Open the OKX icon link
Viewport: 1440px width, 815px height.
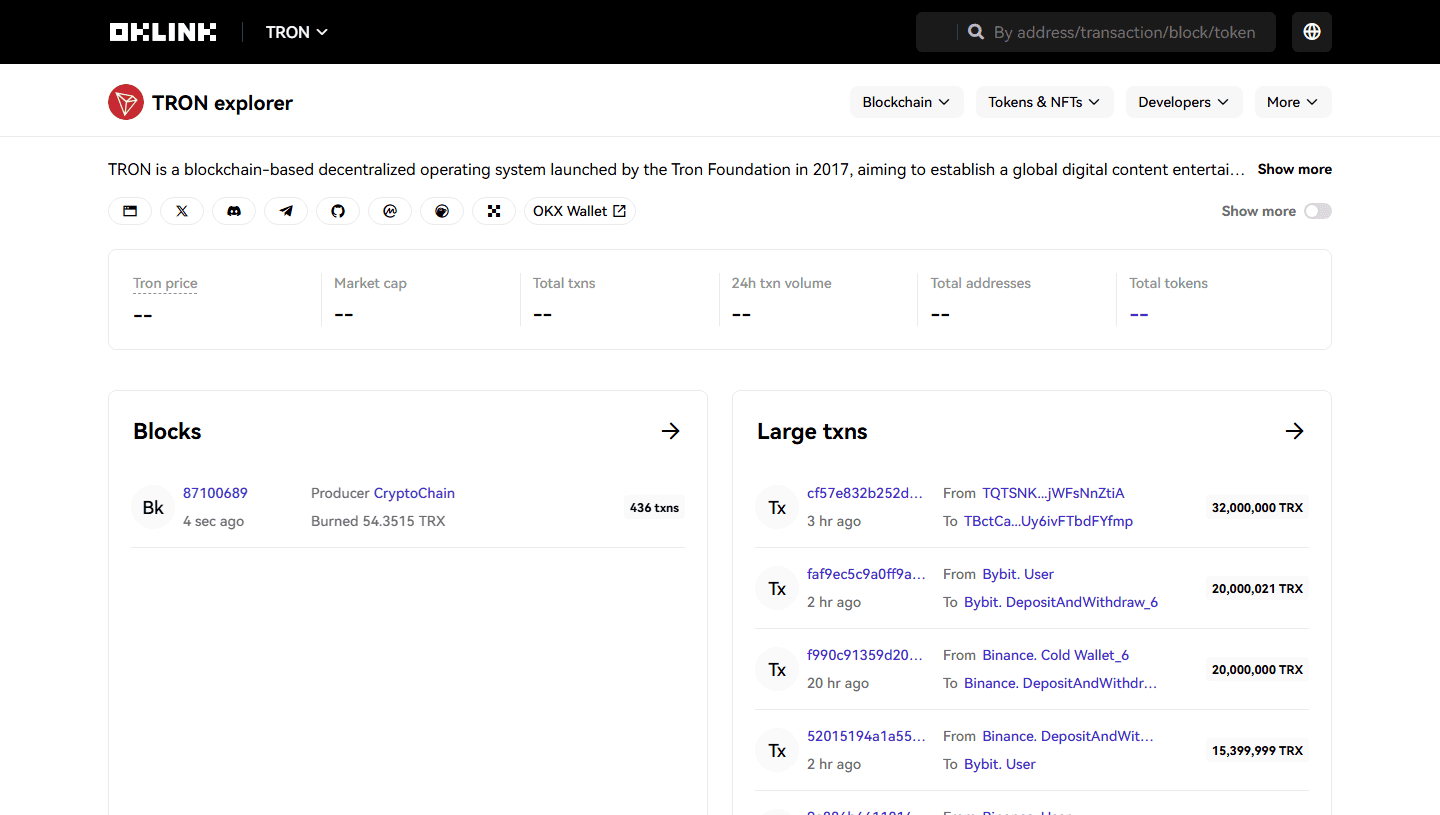(x=494, y=211)
